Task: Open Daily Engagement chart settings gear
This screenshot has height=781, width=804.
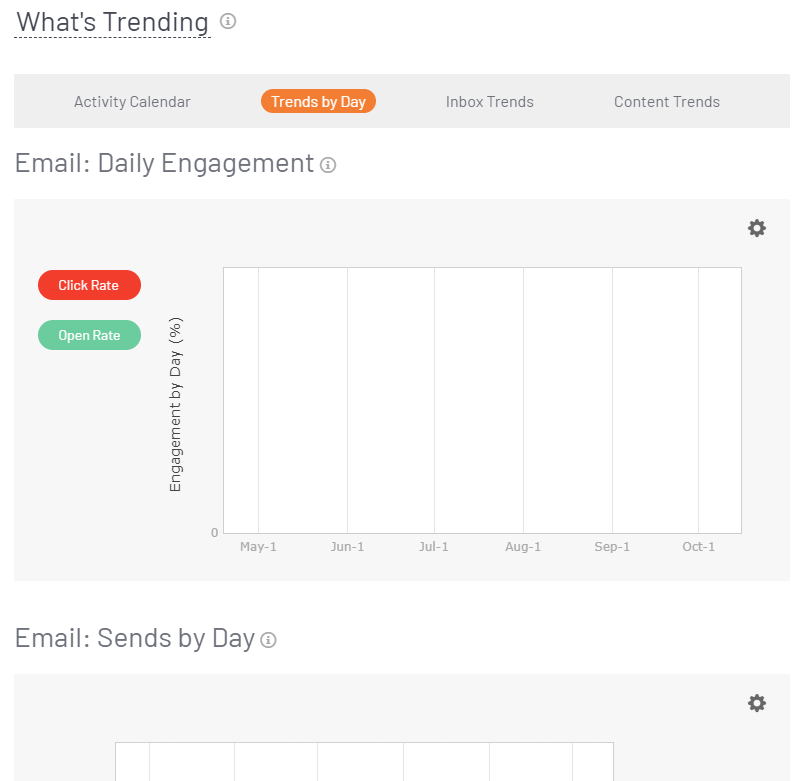Action: pyautogui.click(x=757, y=228)
